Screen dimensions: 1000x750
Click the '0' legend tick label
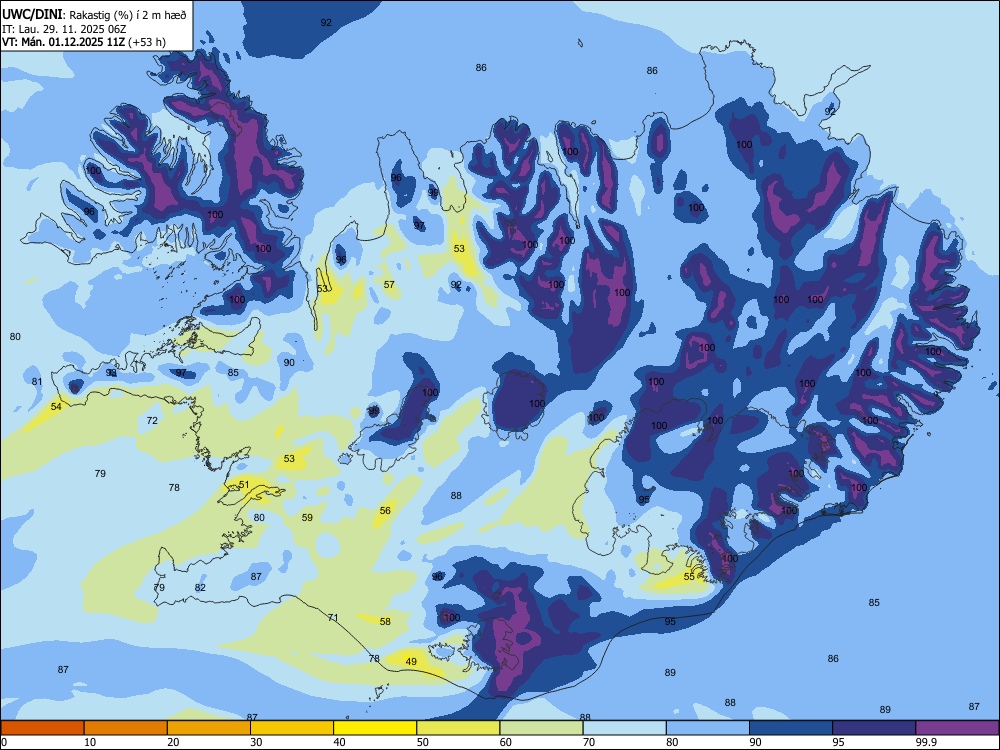[4, 742]
